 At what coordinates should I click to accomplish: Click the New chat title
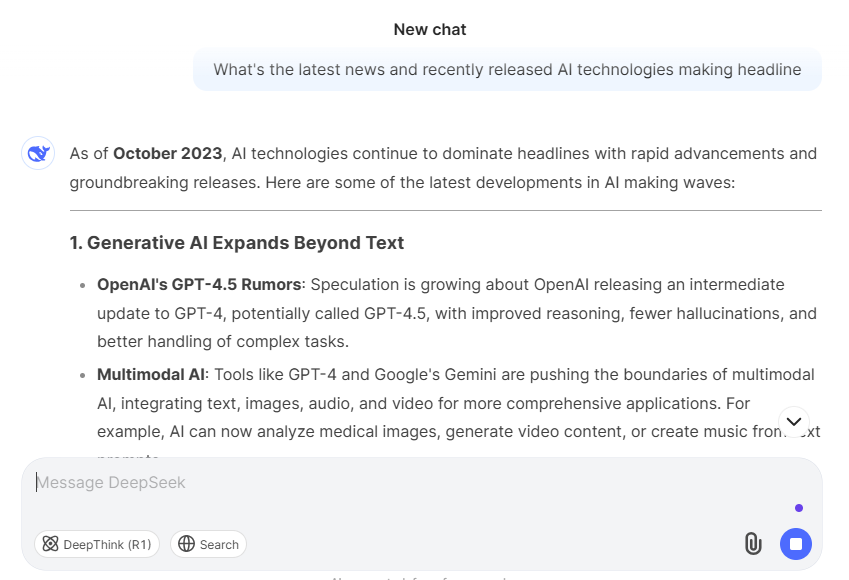(430, 30)
